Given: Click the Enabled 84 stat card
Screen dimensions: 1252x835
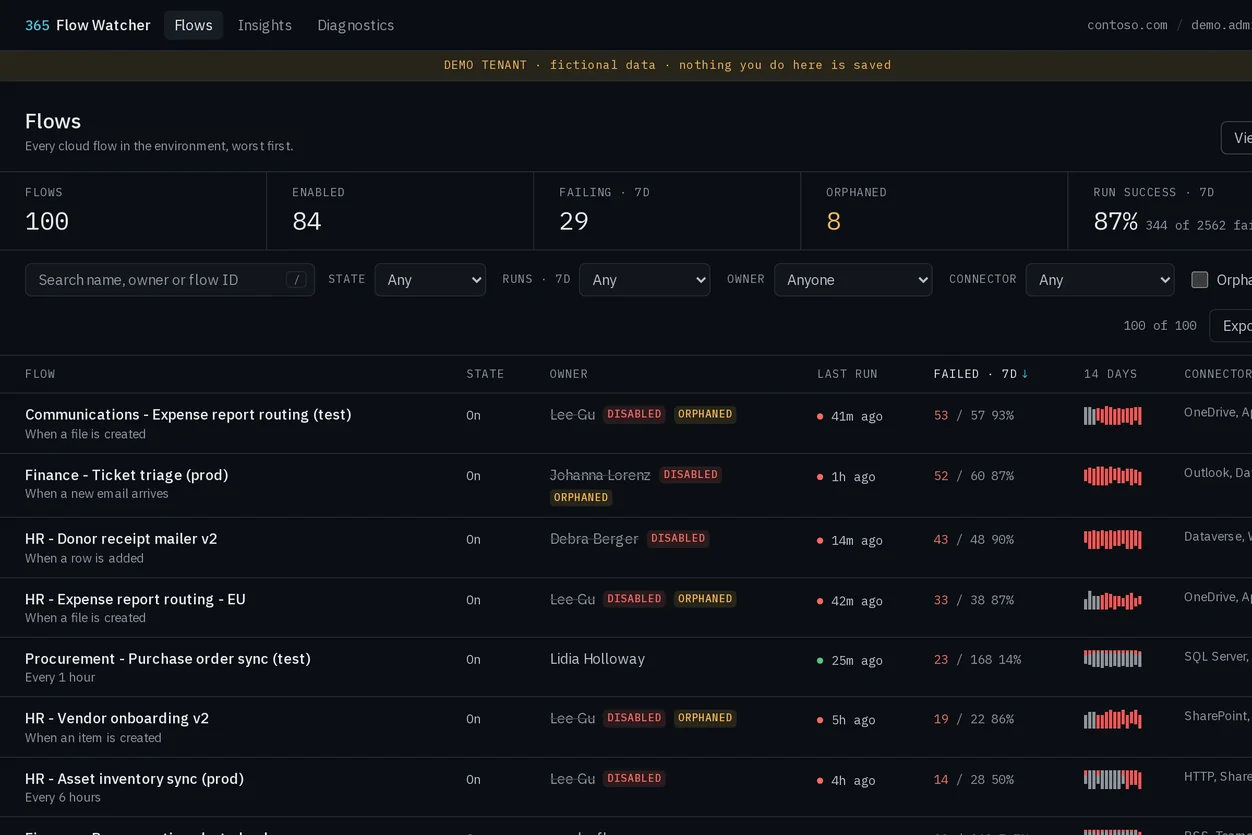Looking at the screenshot, I should (x=400, y=210).
